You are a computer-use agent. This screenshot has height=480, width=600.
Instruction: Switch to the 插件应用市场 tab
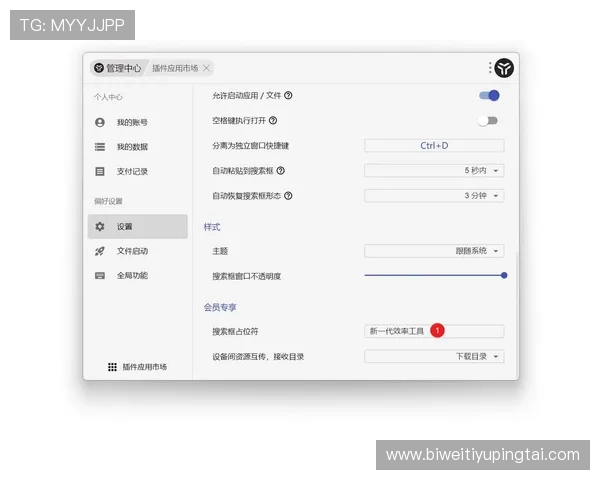click(175, 68)
